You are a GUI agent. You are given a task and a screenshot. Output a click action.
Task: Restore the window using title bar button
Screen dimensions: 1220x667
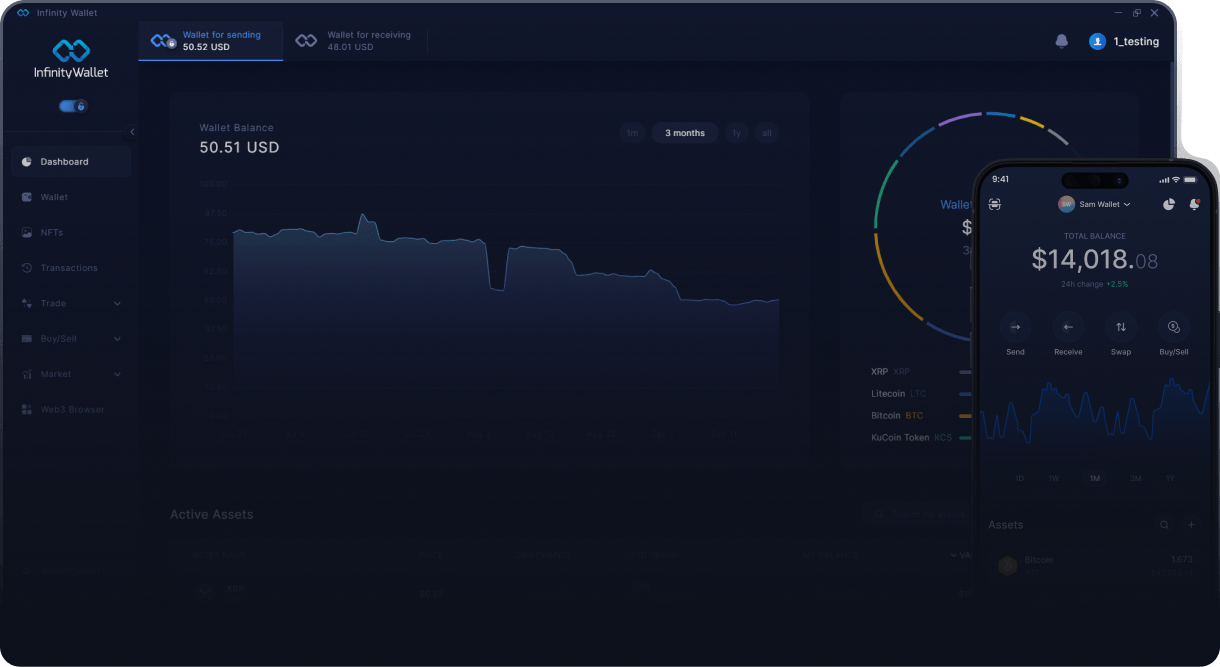(1137, 13)
